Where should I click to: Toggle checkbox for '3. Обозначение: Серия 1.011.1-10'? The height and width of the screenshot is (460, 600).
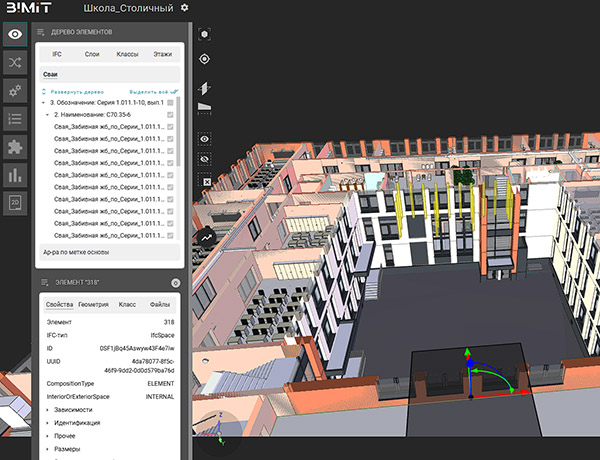point(171,103)
